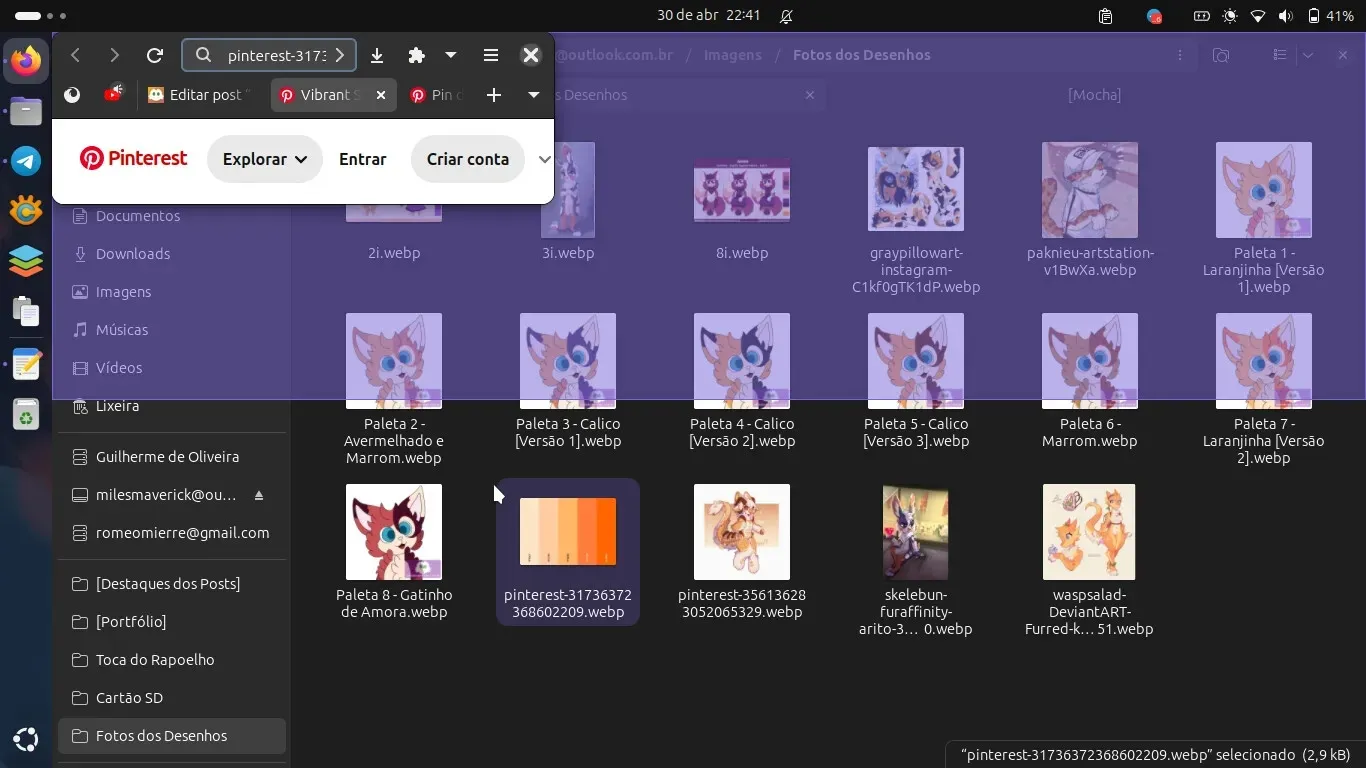Unmute the pinned YouTube tab

(114, 94)
